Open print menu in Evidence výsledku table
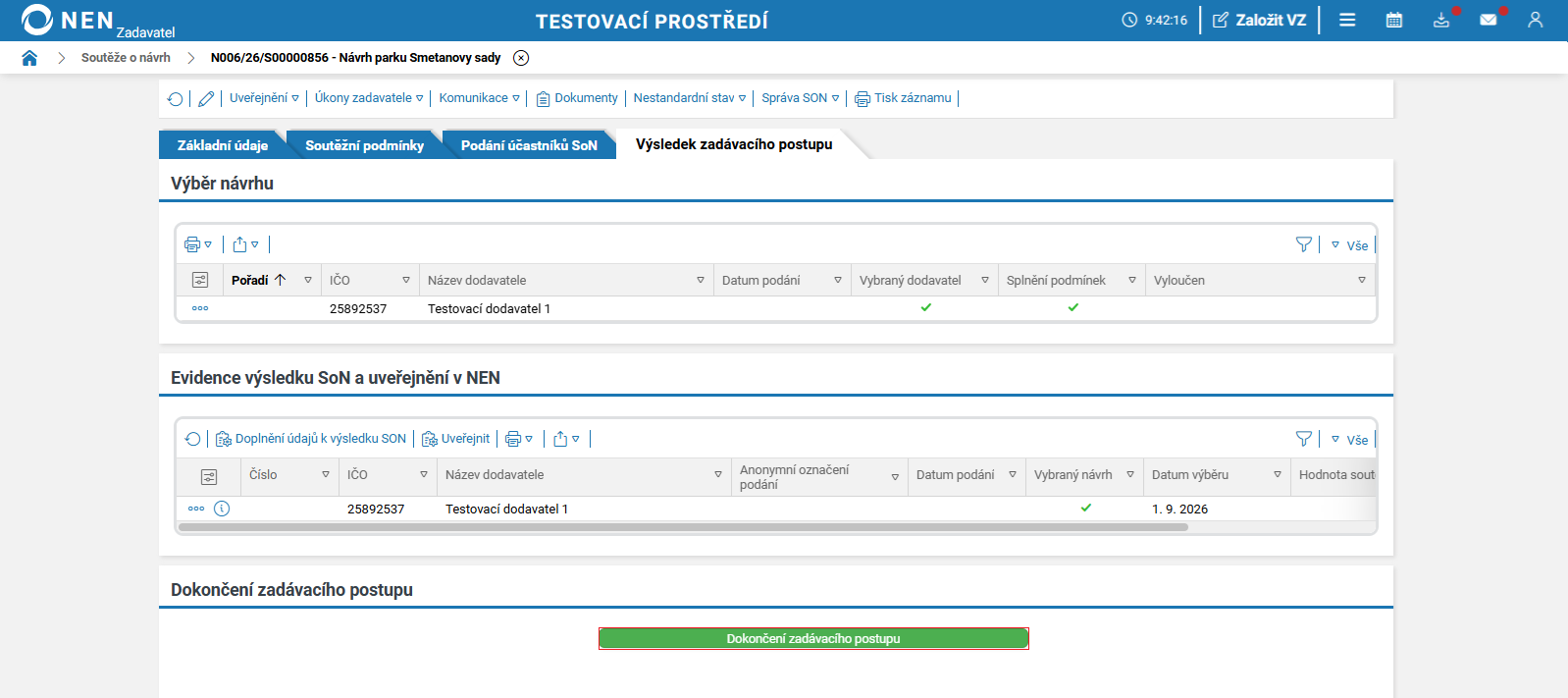The width and height of the screenshot is (1568, 698). pos(519,439)
